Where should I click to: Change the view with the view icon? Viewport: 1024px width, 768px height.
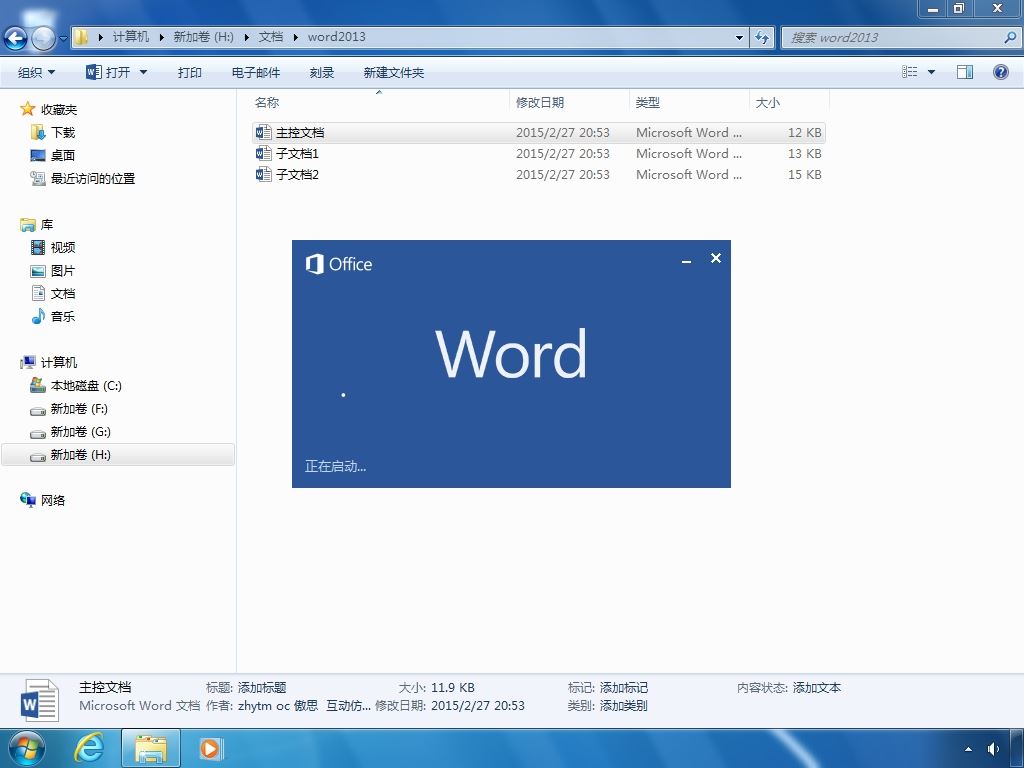coord(910,72)
